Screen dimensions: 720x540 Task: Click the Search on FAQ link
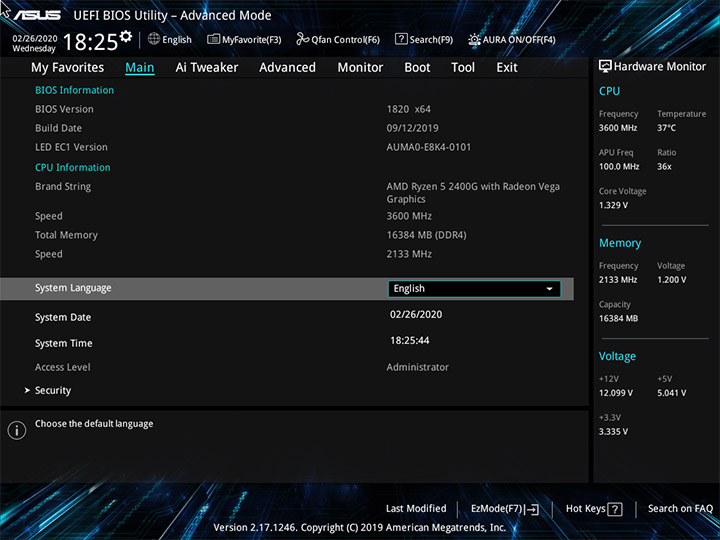(x=680, y=509)
